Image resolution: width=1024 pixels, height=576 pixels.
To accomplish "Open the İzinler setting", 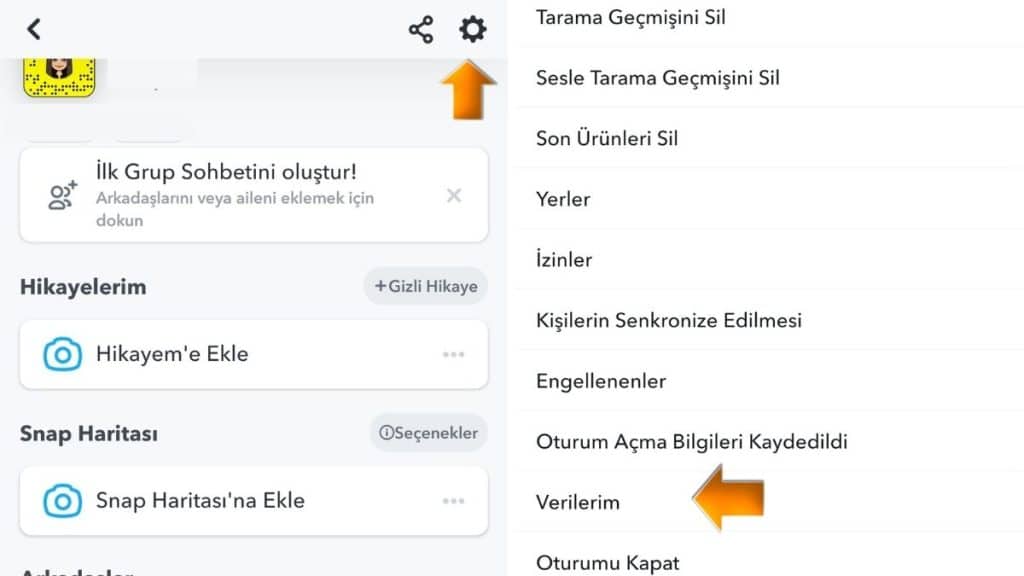I will point(564,260).
